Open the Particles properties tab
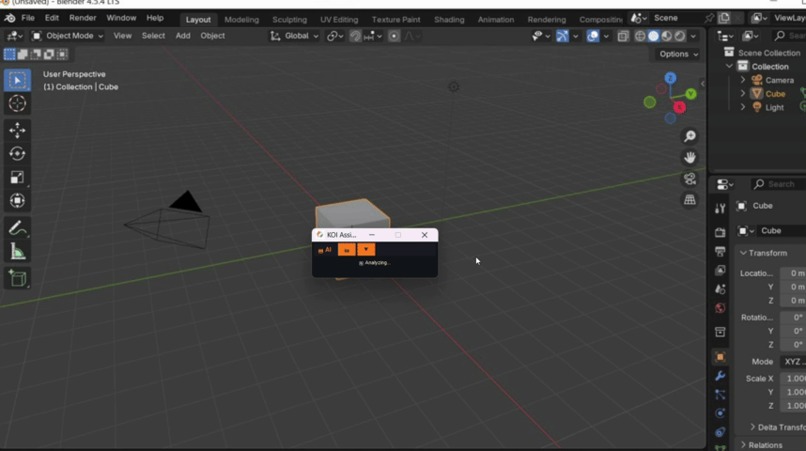The height and width of the screenshot is (451, 806). (x=720, y=394)
